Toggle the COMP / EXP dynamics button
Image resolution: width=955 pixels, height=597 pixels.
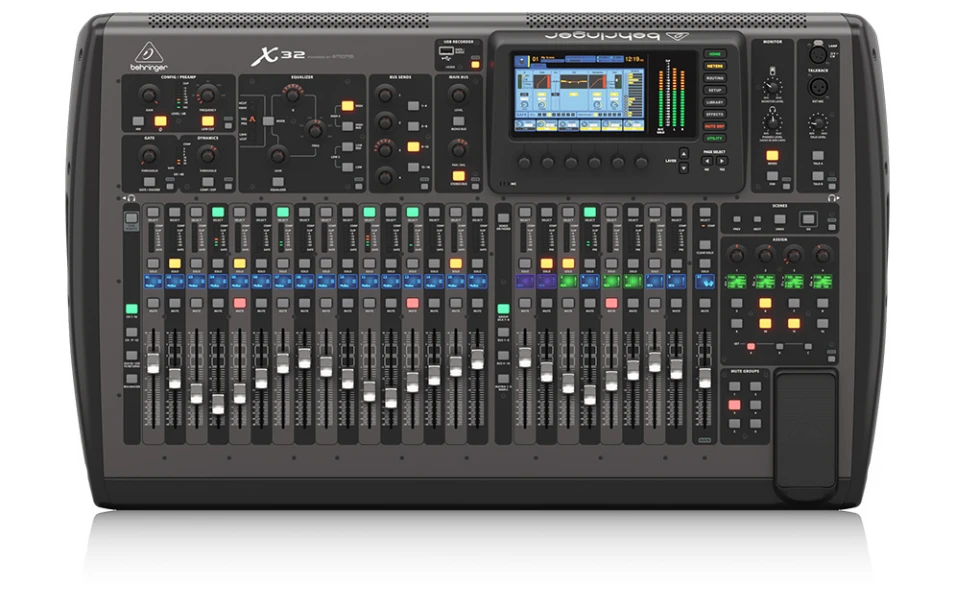click(x=208, y=182)
